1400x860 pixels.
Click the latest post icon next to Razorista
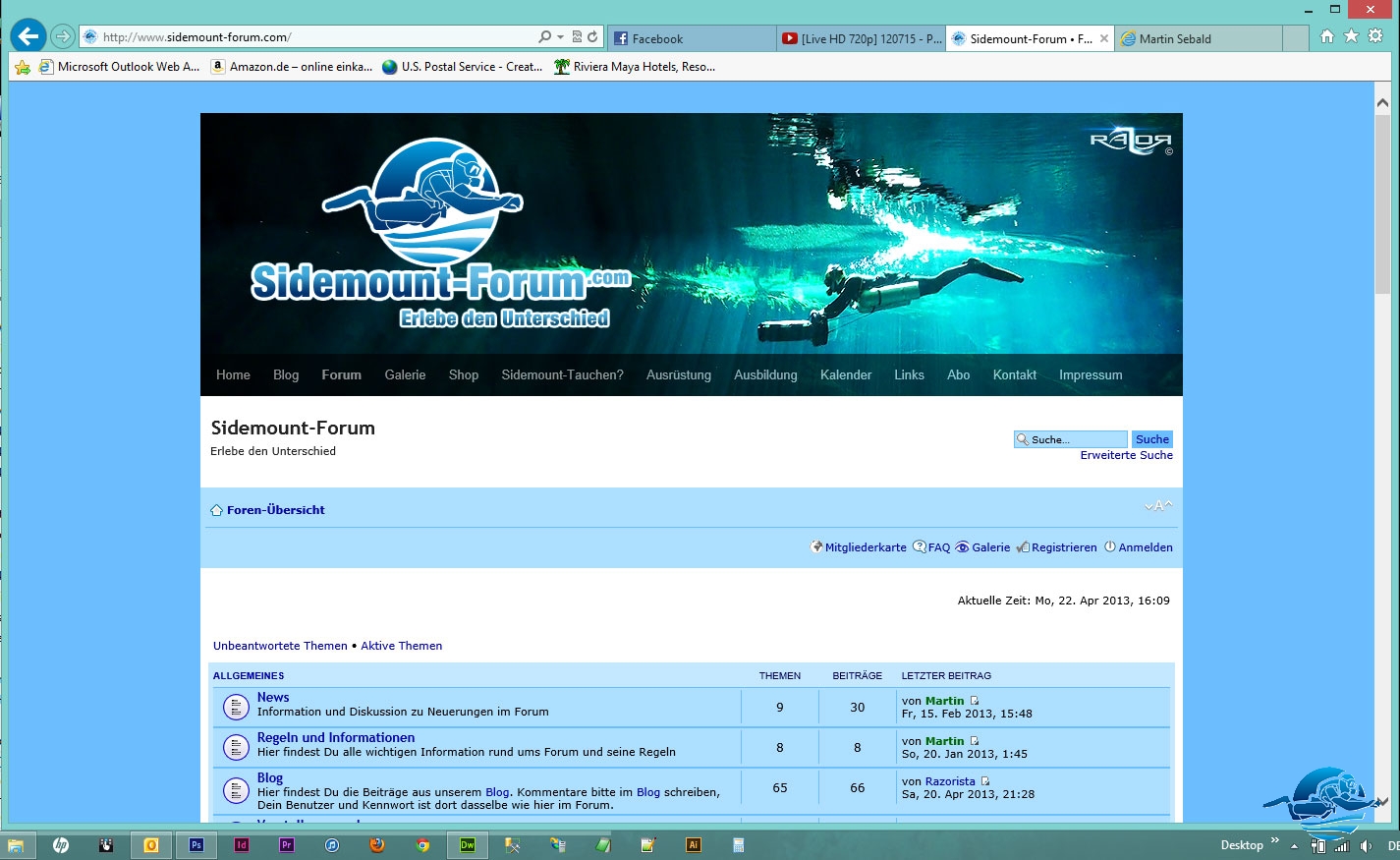pos(985,781)
